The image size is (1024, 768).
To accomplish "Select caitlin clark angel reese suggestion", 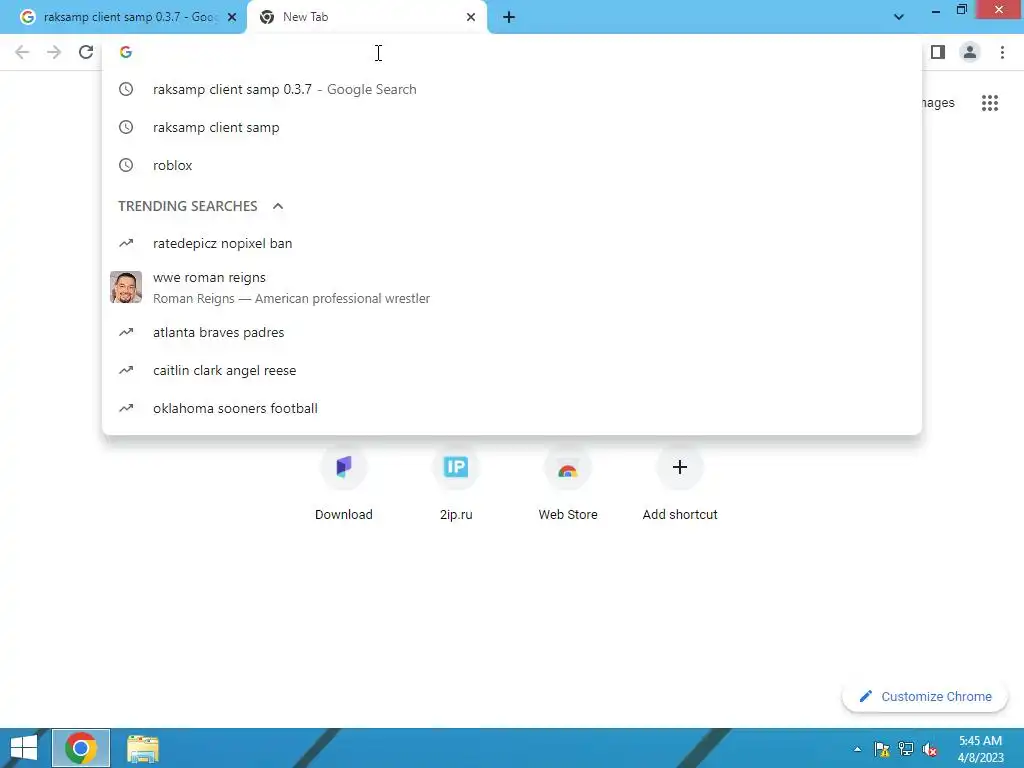I will coord(512,370).
